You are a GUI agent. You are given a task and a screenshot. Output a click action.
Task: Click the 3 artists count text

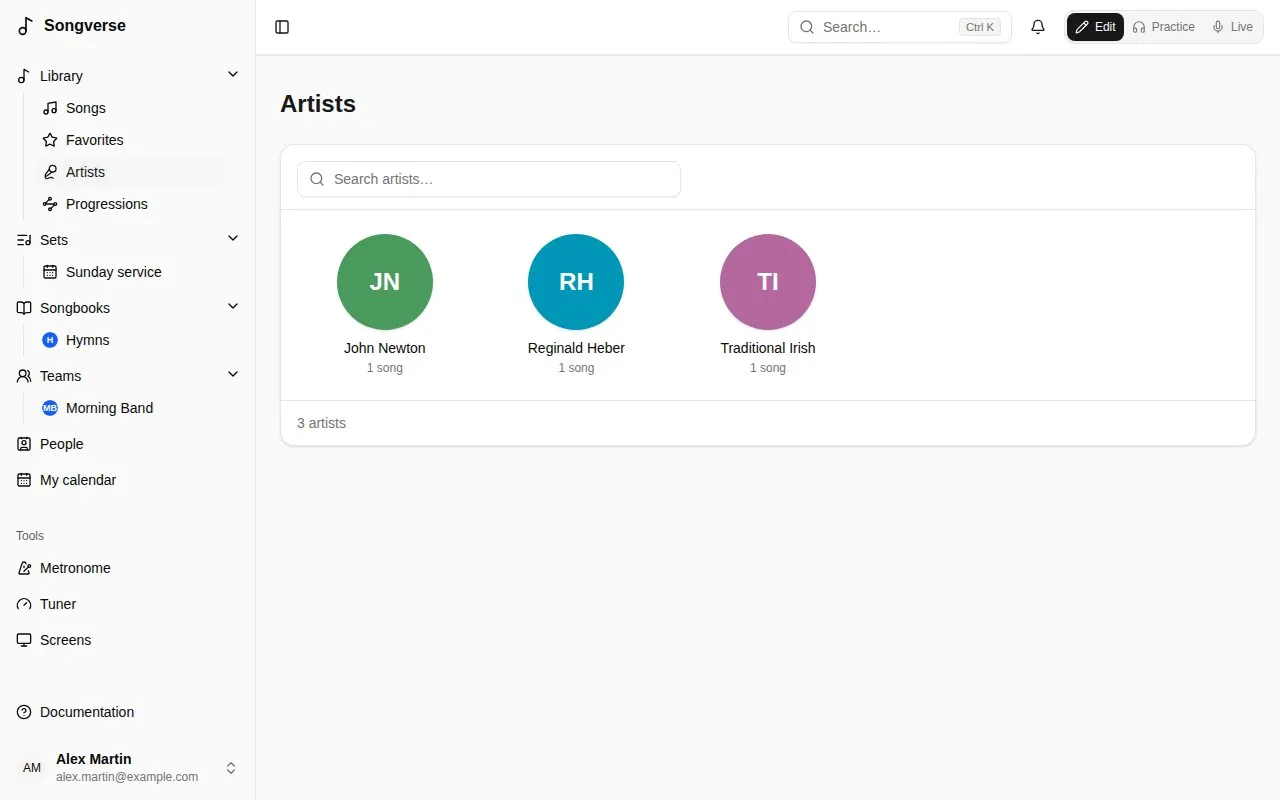coord(321,423)
